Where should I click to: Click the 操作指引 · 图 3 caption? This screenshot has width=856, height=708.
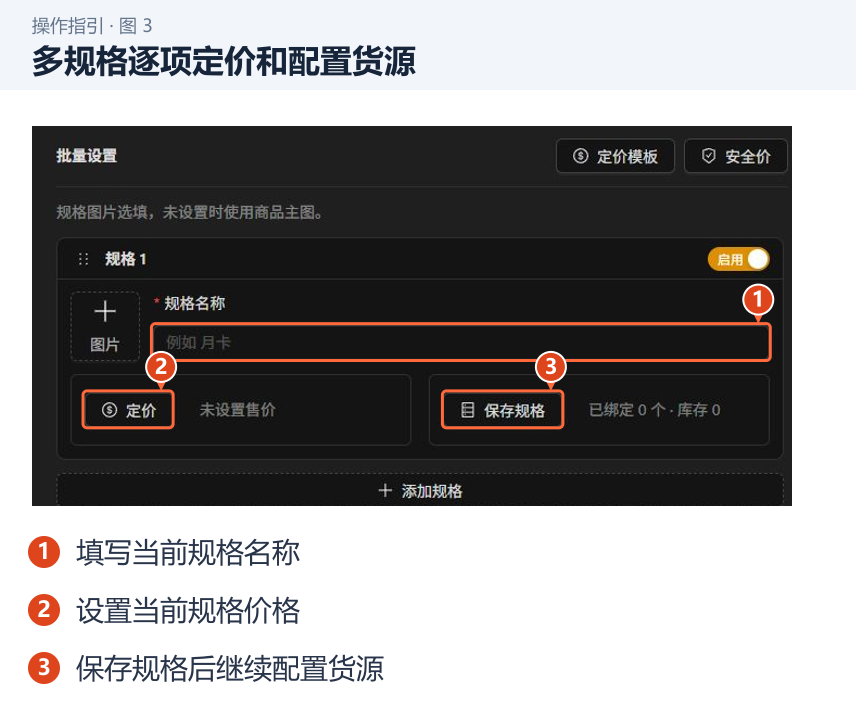click(92, 26)
